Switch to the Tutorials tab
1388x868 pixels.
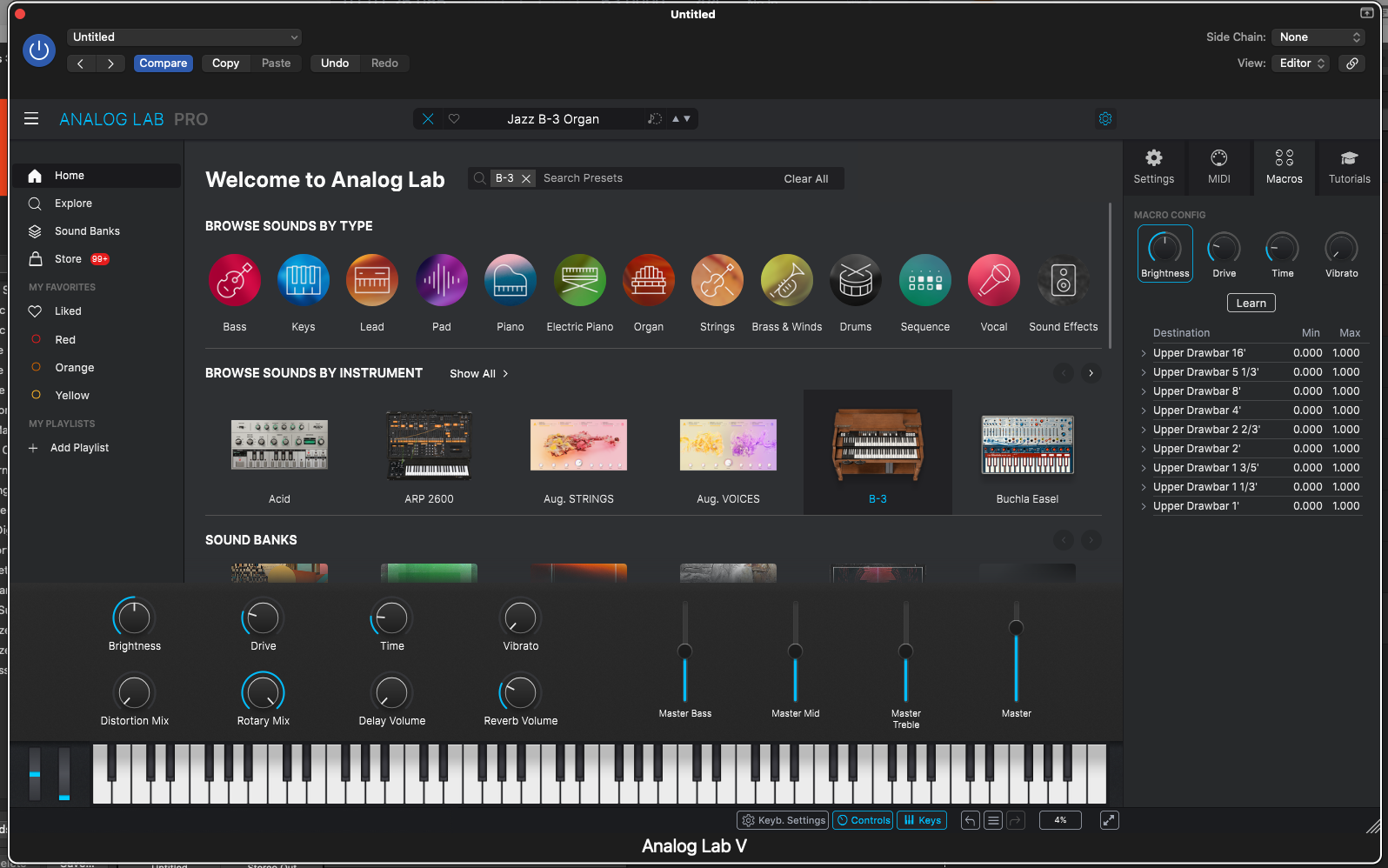1350,167
